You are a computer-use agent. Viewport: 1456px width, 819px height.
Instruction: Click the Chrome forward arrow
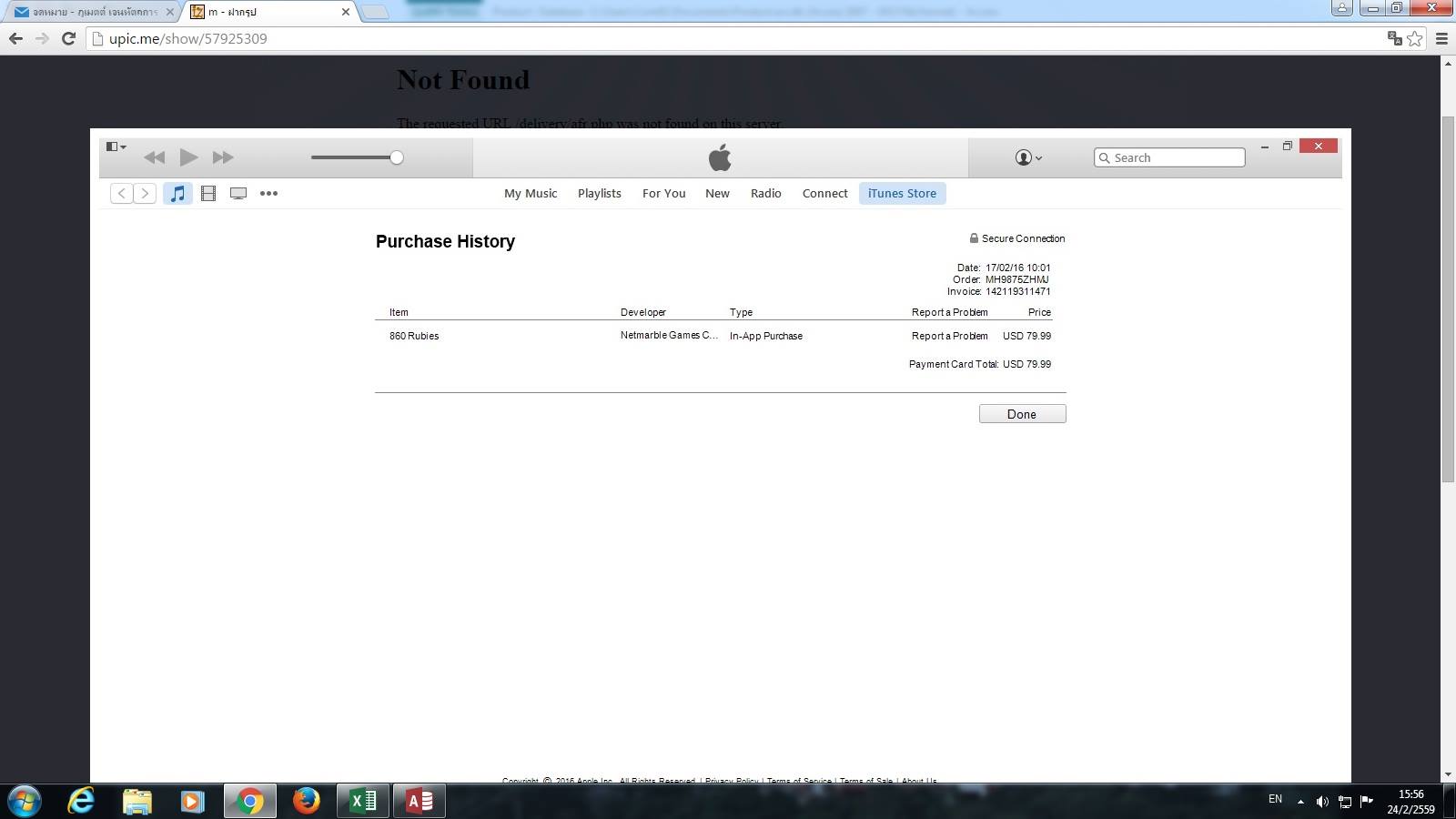(42, 38)
